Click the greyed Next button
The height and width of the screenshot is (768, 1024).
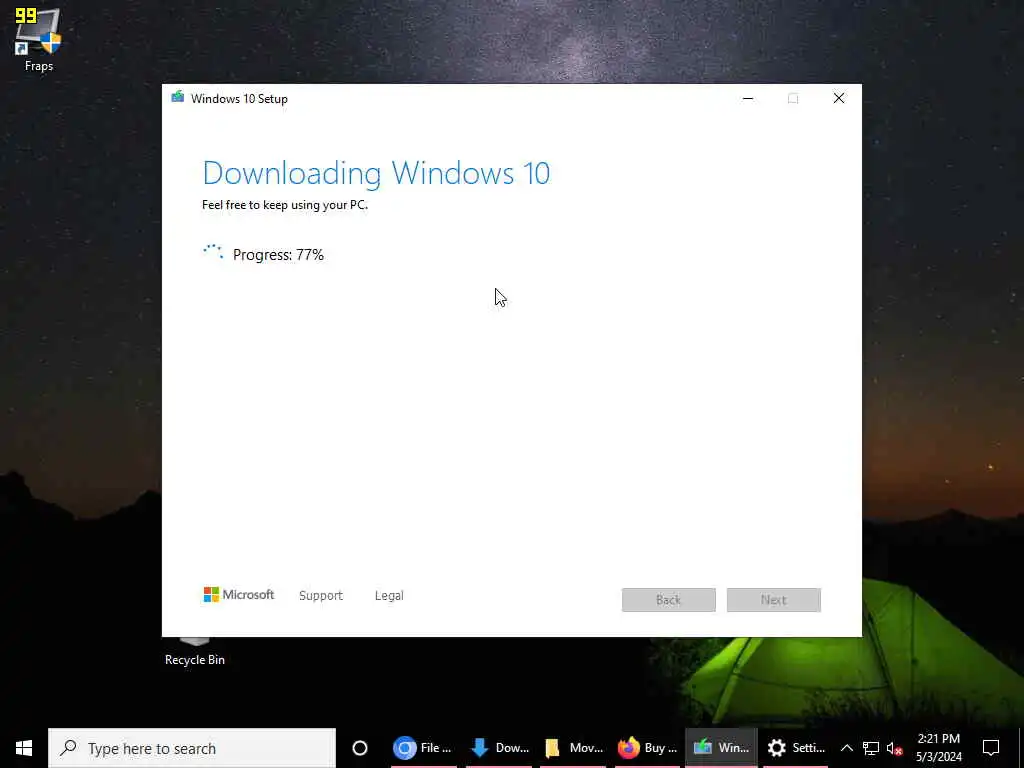[774, 600]
